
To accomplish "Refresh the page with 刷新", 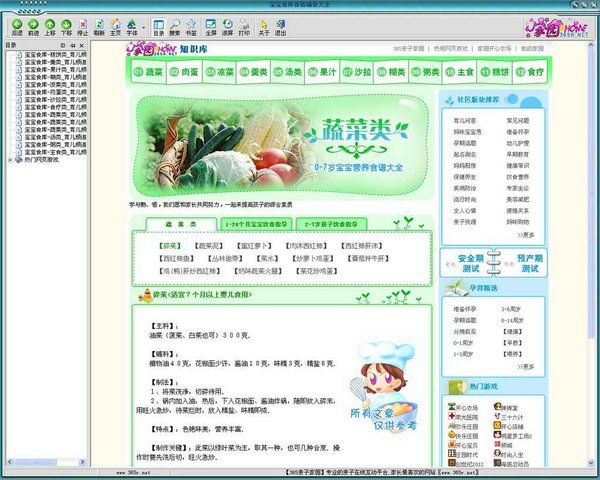I will (x=99, y=27).
